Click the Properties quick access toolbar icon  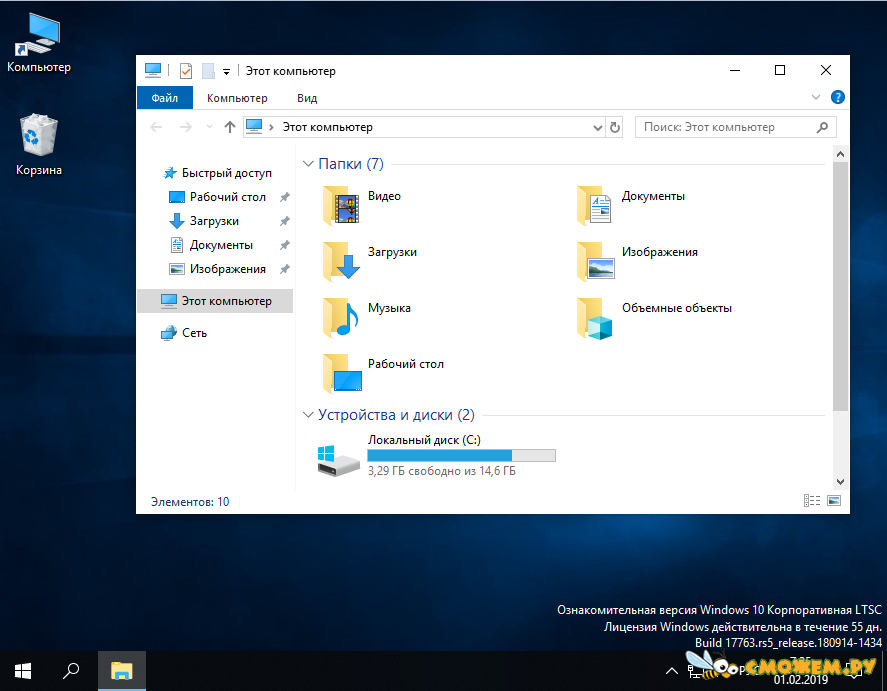coord(186,71)
